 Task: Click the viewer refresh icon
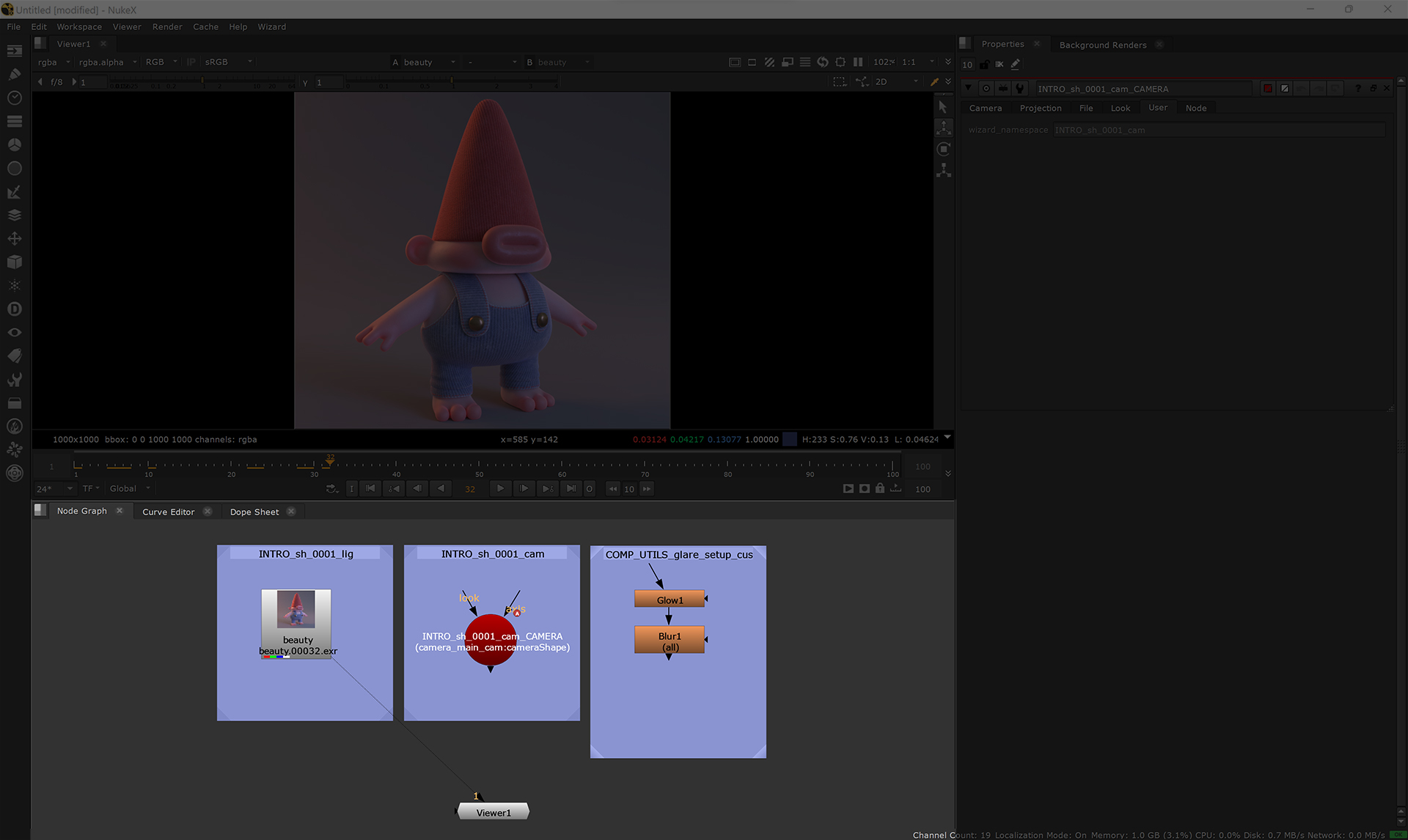(822, 62)
